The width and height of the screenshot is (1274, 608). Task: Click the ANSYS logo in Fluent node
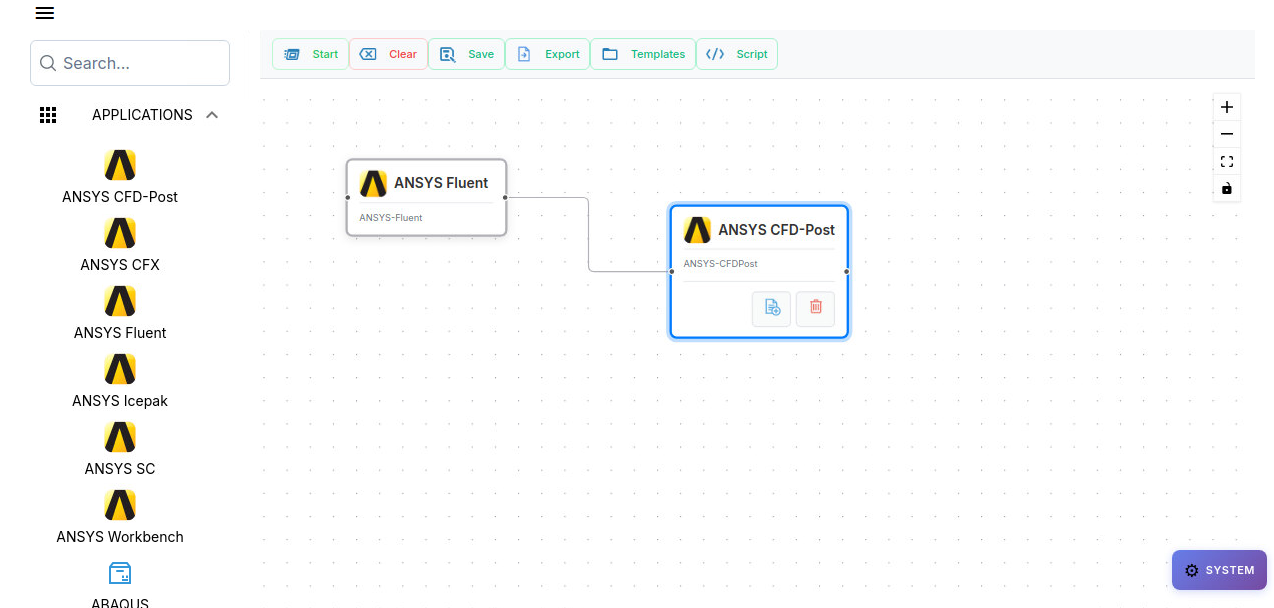(x=373, y=183)
